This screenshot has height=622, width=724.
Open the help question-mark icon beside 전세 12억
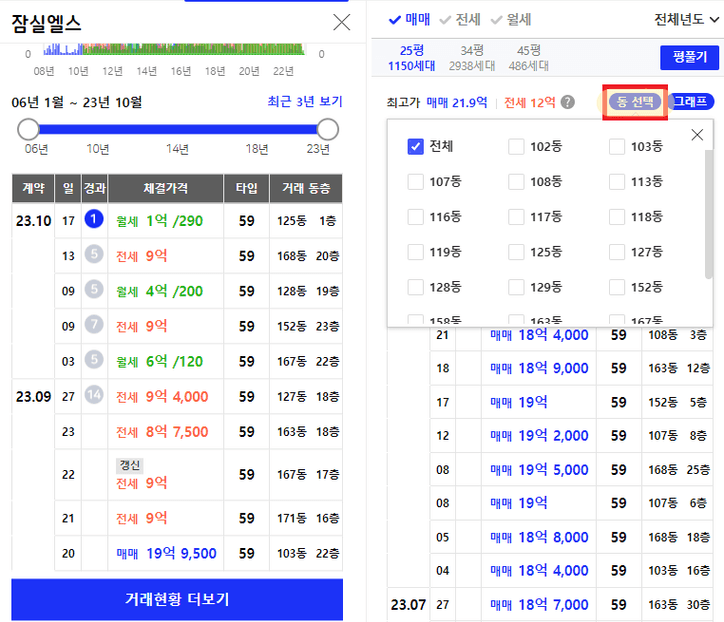point(567,102)
